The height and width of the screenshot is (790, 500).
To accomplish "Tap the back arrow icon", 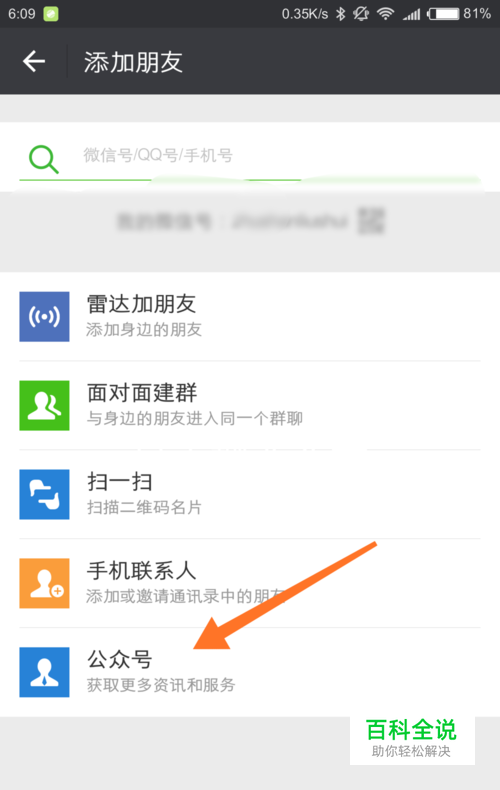I will point(34,61).
